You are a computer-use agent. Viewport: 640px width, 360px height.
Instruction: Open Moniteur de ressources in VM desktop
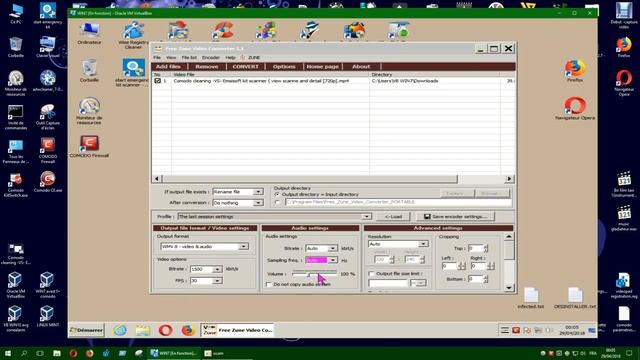point(89,110)
